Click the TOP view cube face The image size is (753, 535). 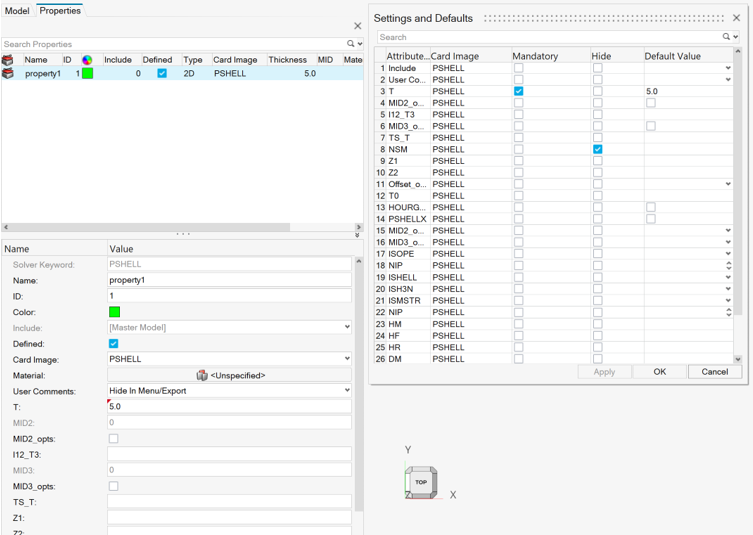(x=421, y=482)
